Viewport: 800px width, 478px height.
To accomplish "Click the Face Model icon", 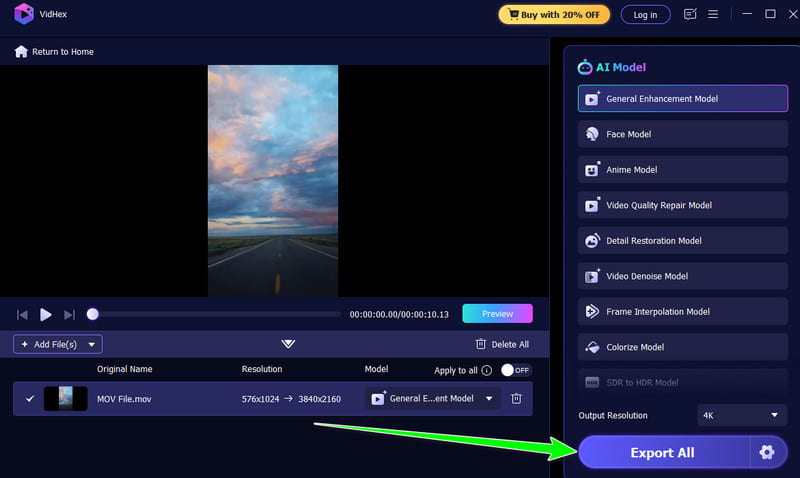I will (592, 134).
